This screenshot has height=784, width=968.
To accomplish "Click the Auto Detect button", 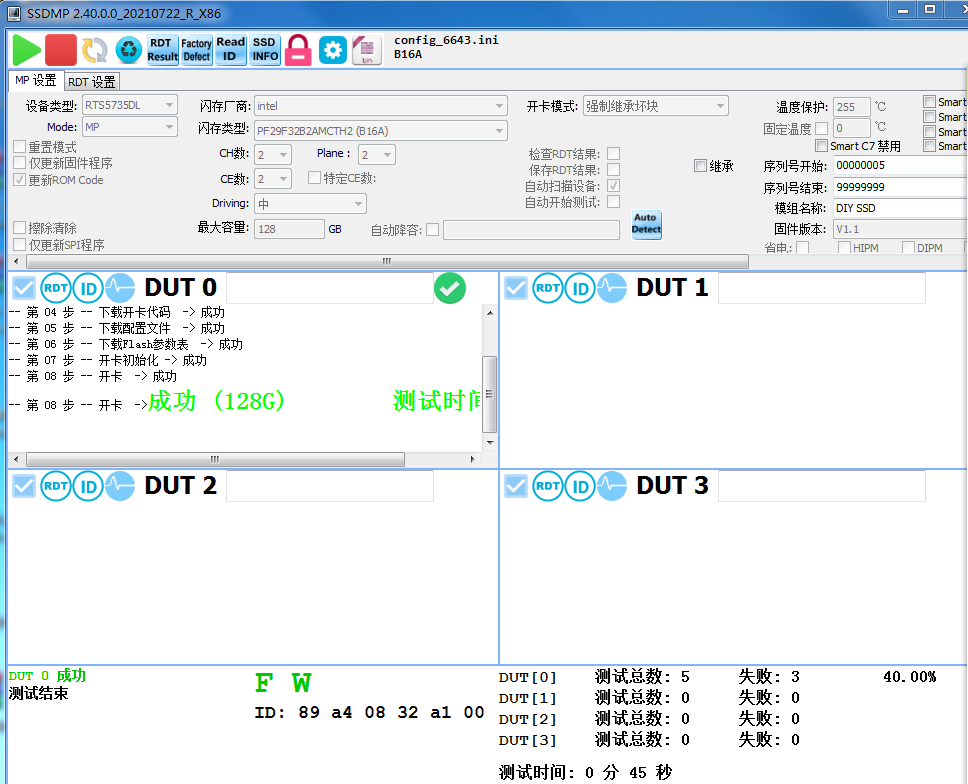I will point(646,223).
